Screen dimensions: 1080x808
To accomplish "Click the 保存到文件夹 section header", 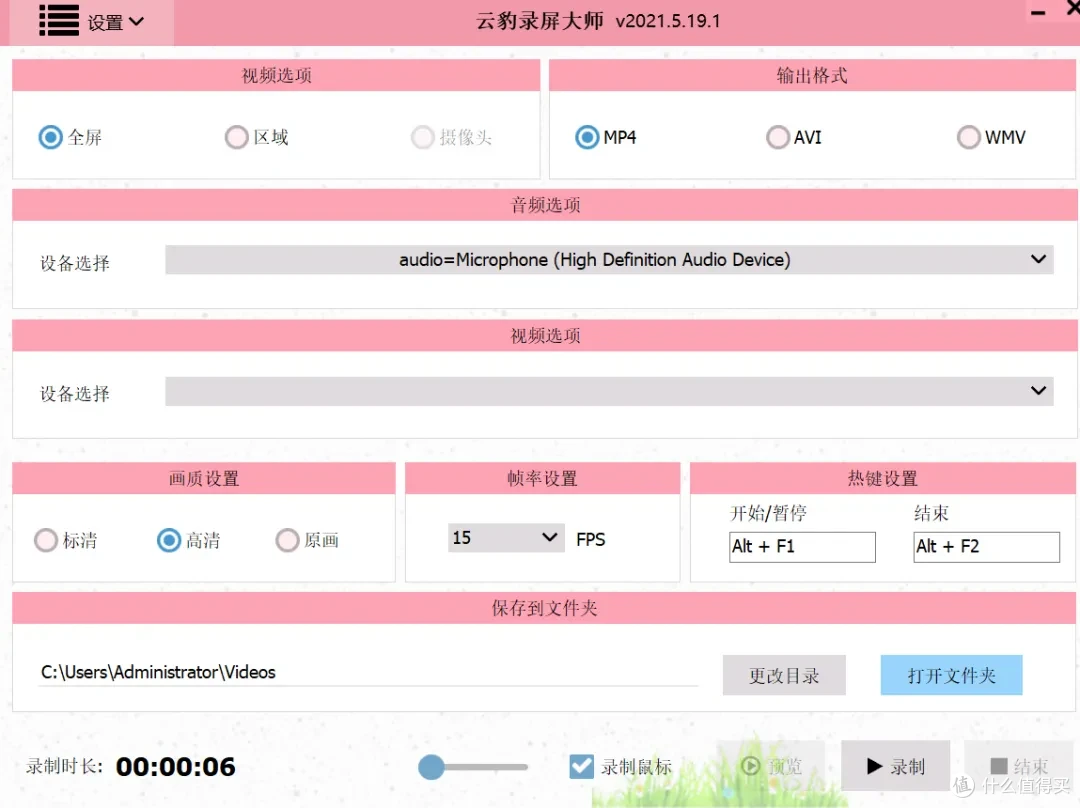I will [x=544, y=608].
